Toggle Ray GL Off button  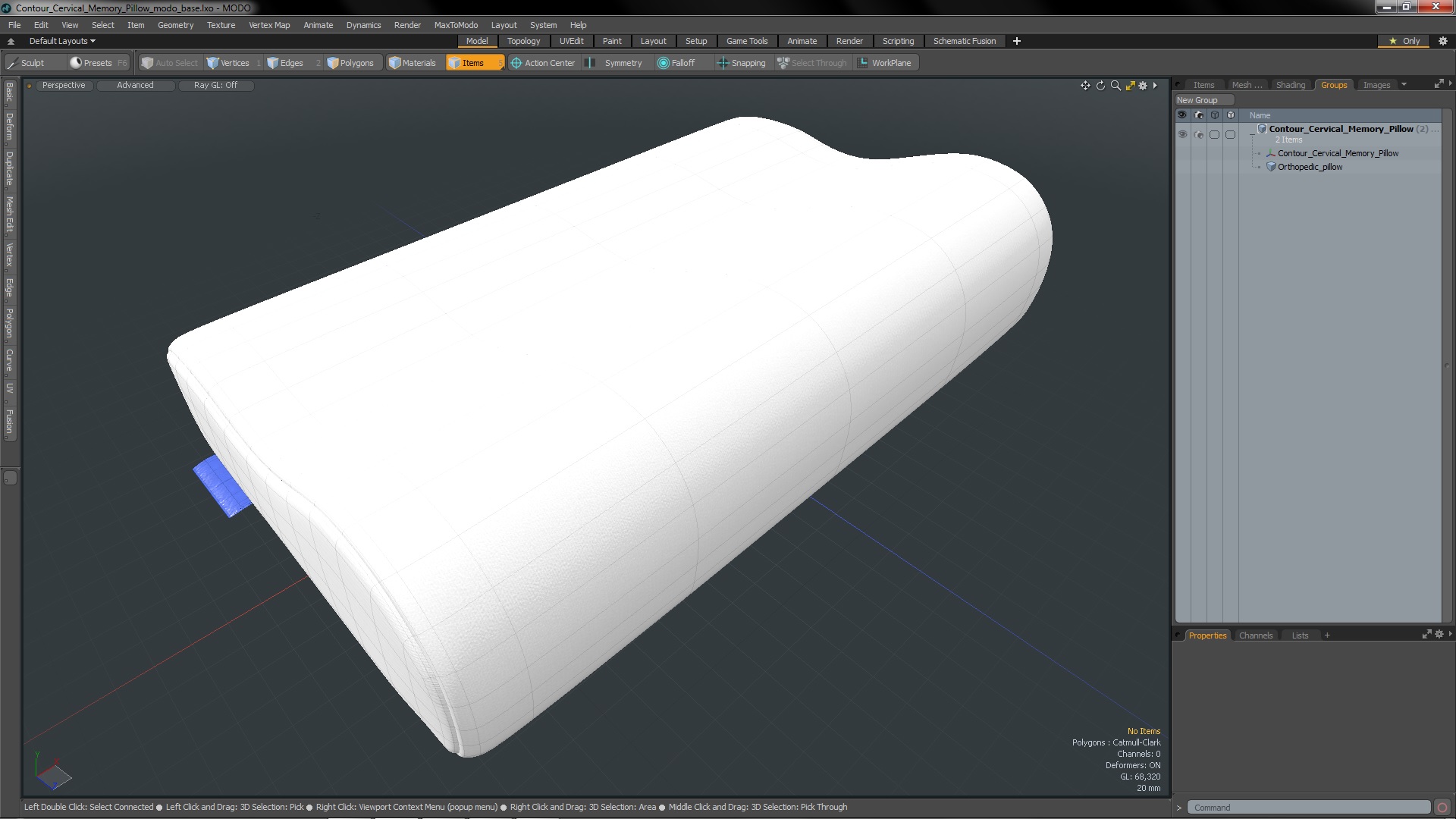215,86
